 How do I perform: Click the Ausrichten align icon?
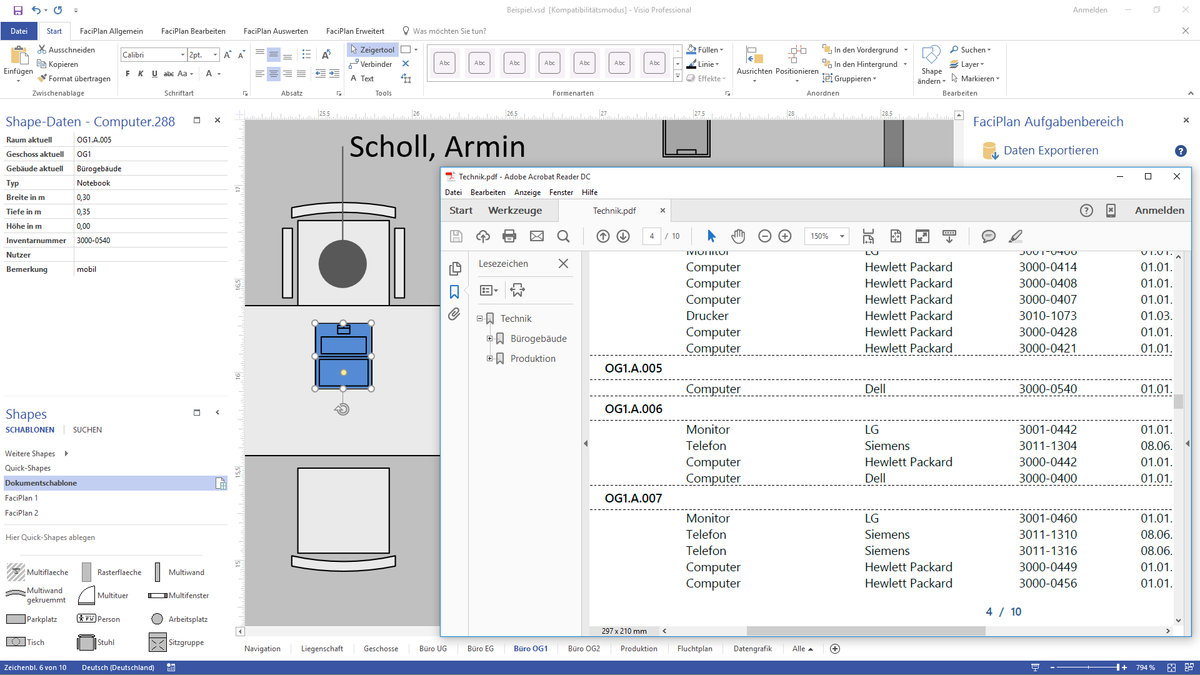(755, 62)
